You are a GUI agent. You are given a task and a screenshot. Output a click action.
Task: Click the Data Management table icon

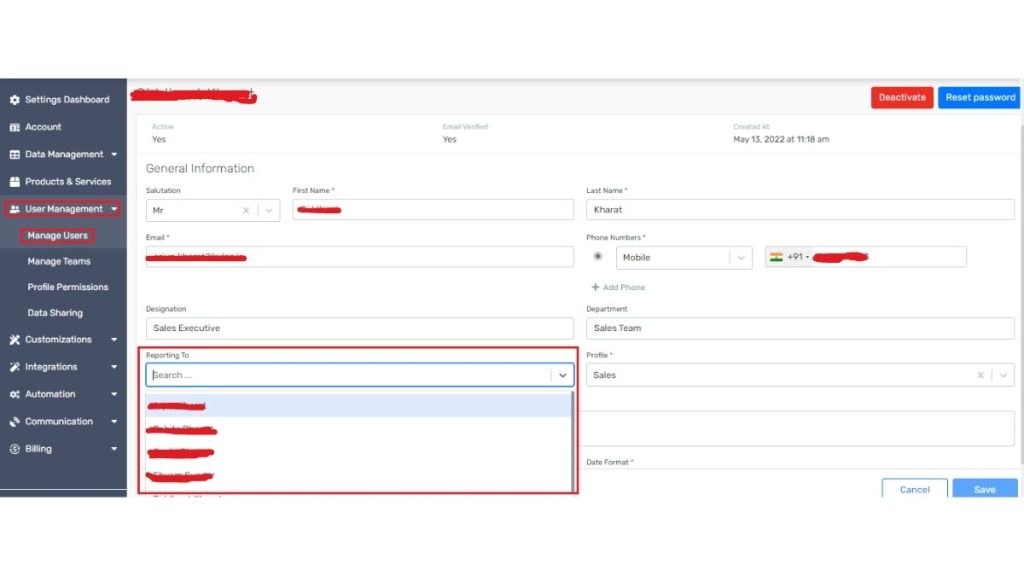pos(15,155)
